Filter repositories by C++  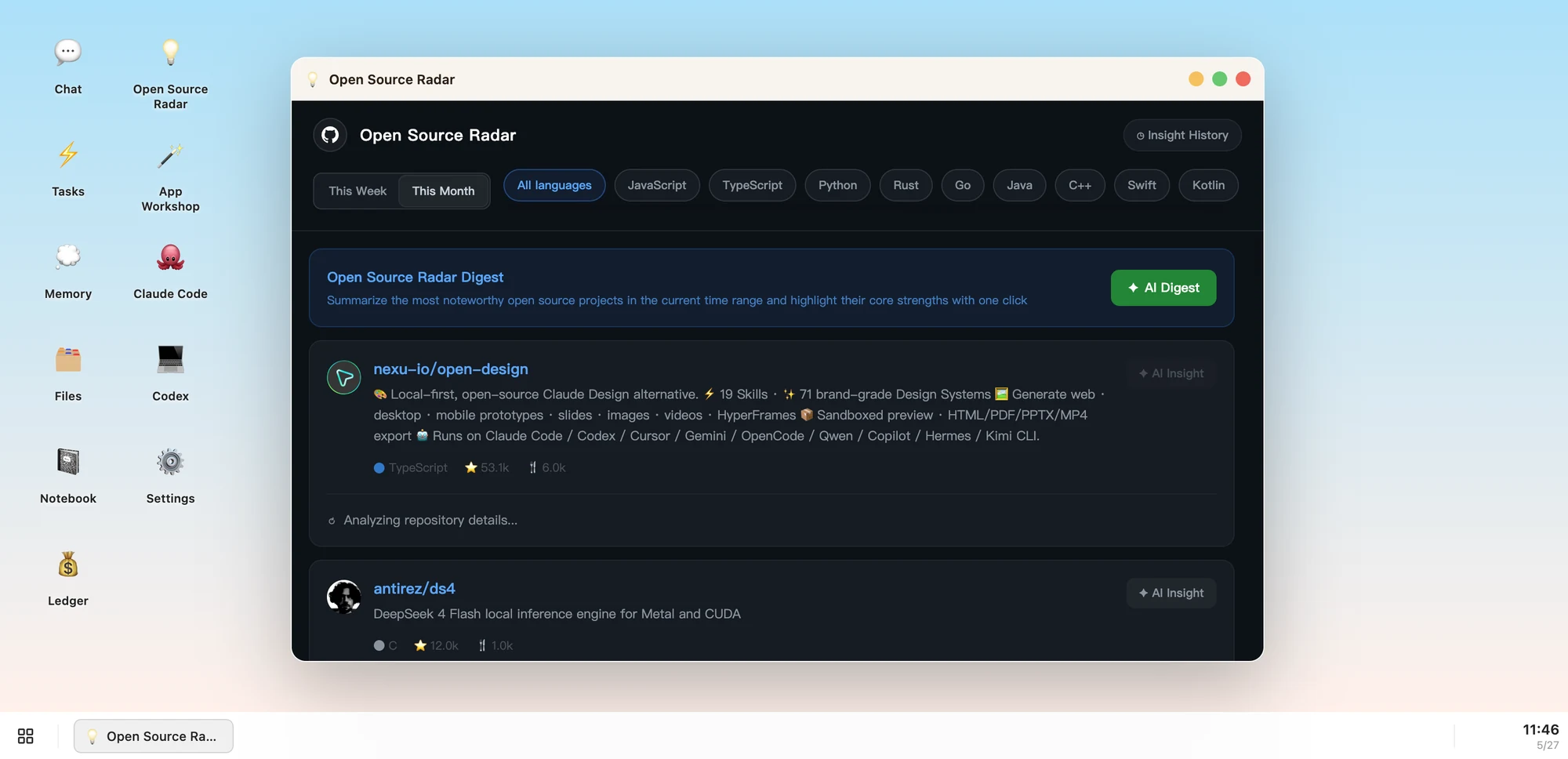pyautogui.click(x=1080, y=185)
